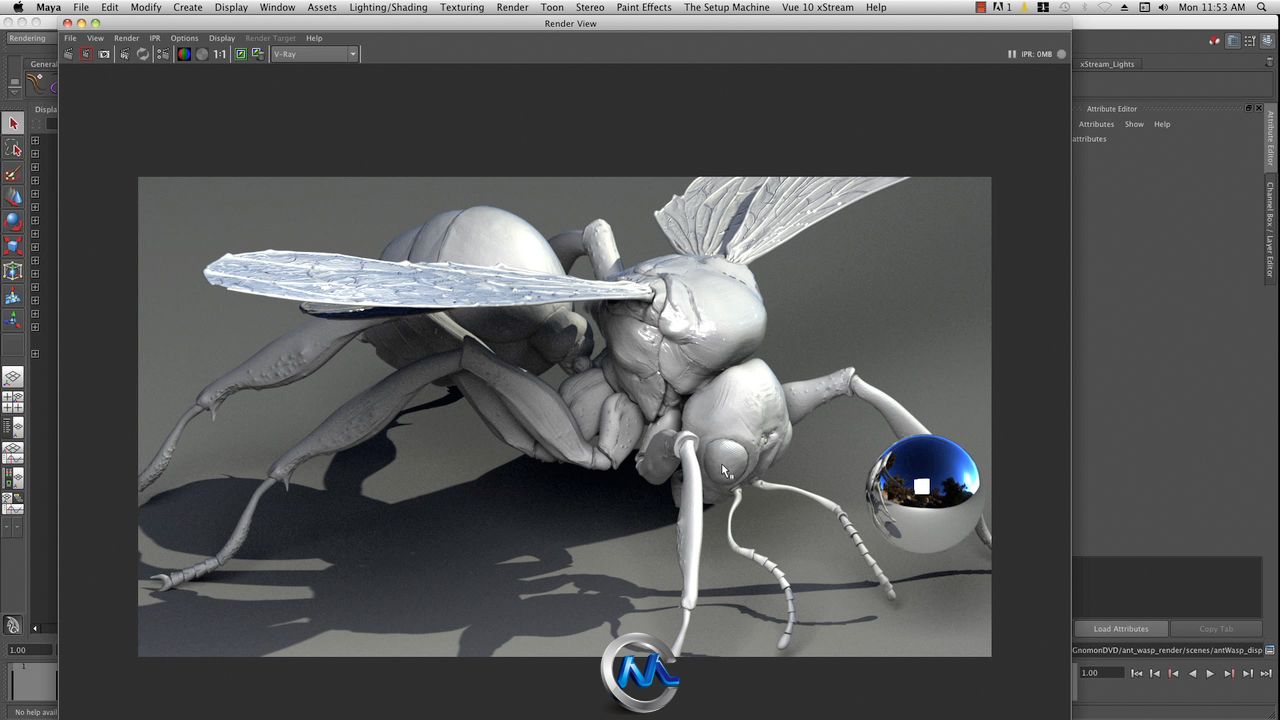
Task: Open the Help menu in Render View
Action: pyautogui.click(x=314, y=38)
